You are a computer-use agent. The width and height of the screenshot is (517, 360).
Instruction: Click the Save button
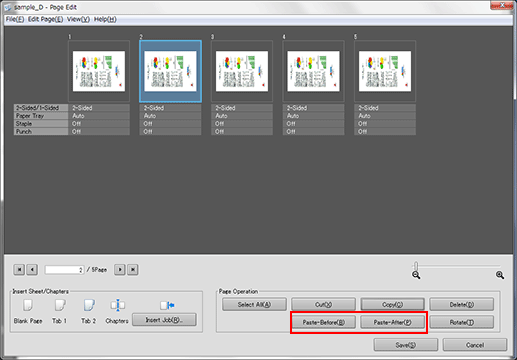pos(406,345)
